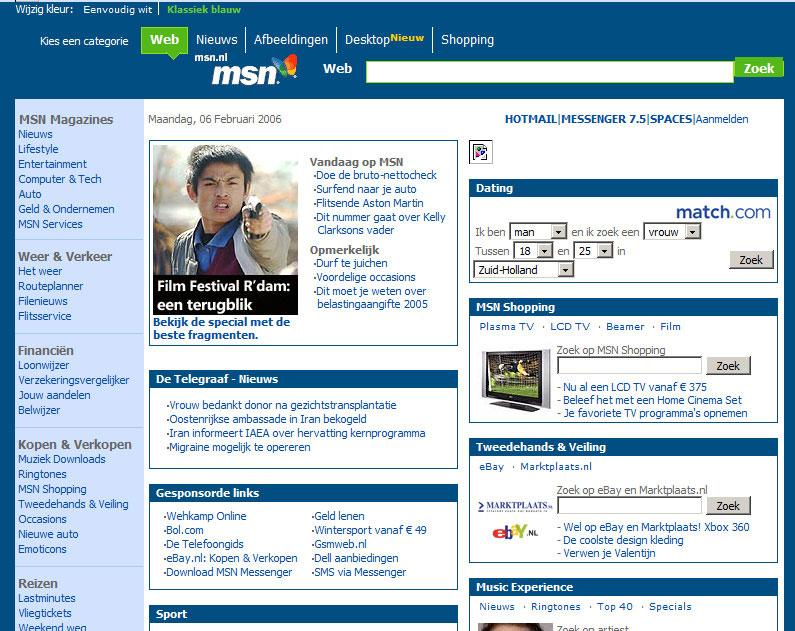The width and height of the screenshot is (795, 631).
Task: Click the main Web search field
Action: point(549,72)
